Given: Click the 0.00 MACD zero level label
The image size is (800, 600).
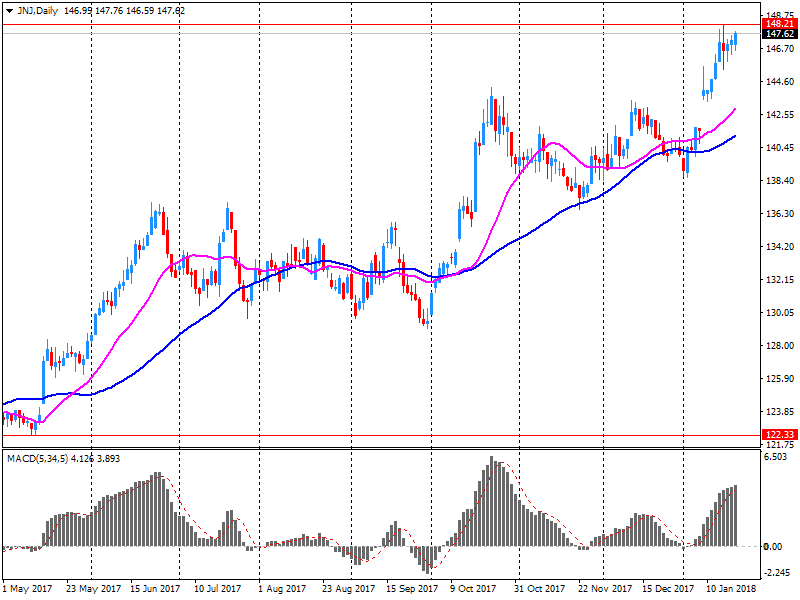Looking at the screenshot, I should coord(774,547).
